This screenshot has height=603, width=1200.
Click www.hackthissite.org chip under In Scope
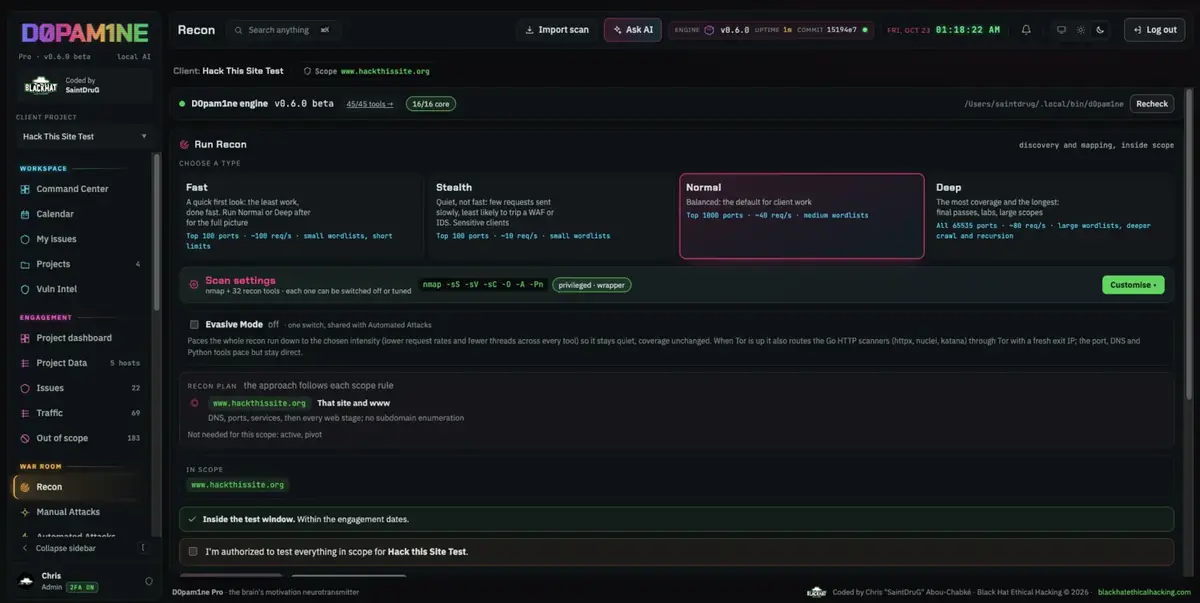tap(238, 485)
